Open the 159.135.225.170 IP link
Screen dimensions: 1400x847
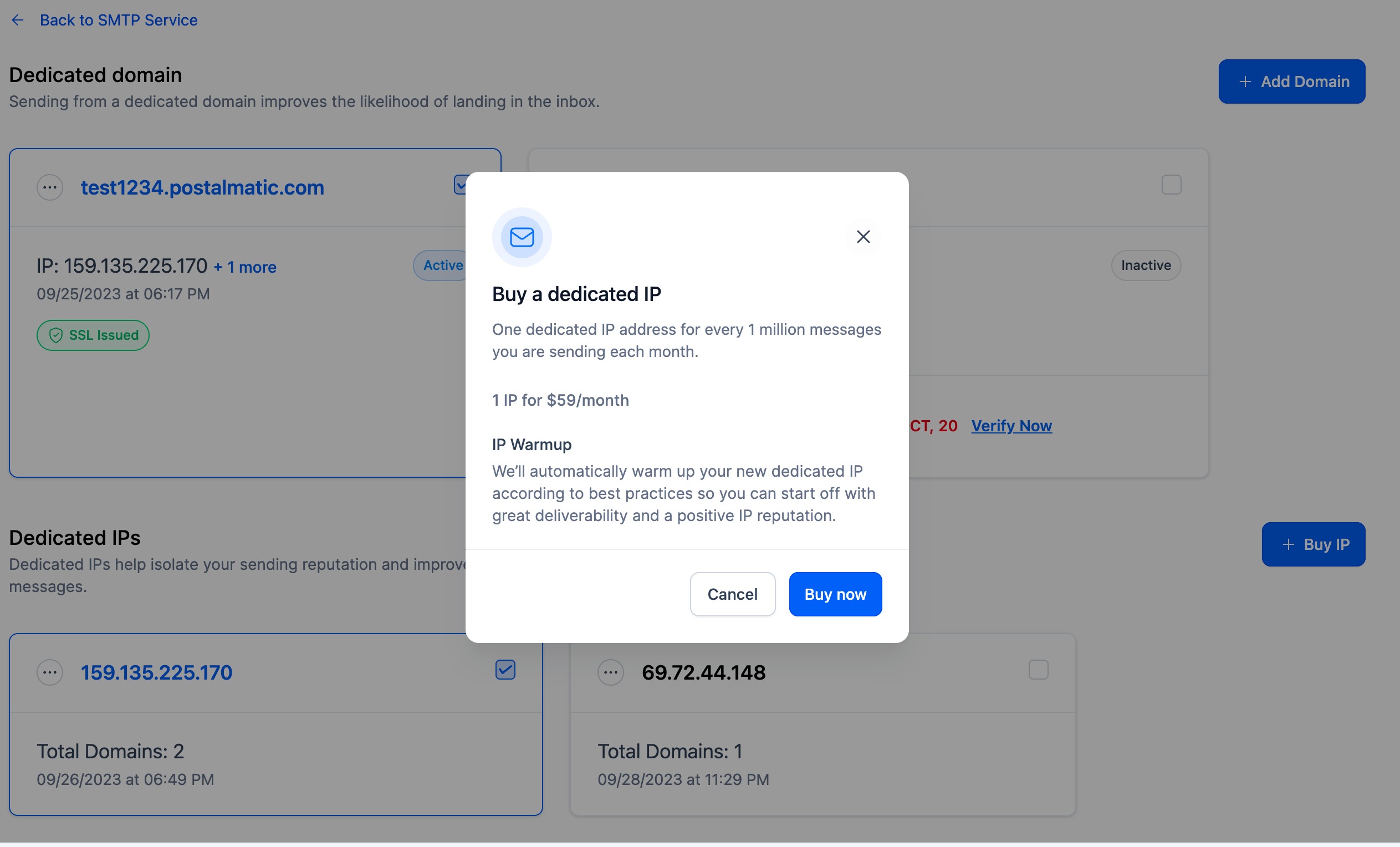tap(156, 672)
